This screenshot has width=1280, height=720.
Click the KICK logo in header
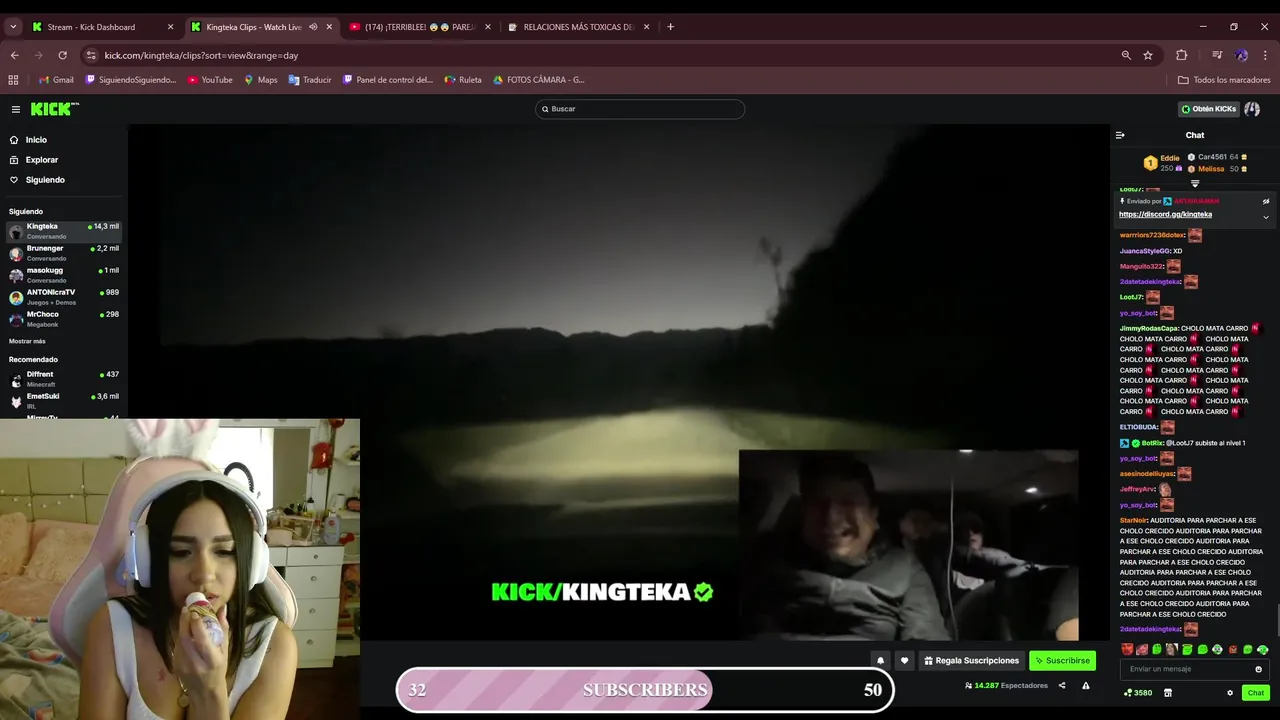point(54,109)
